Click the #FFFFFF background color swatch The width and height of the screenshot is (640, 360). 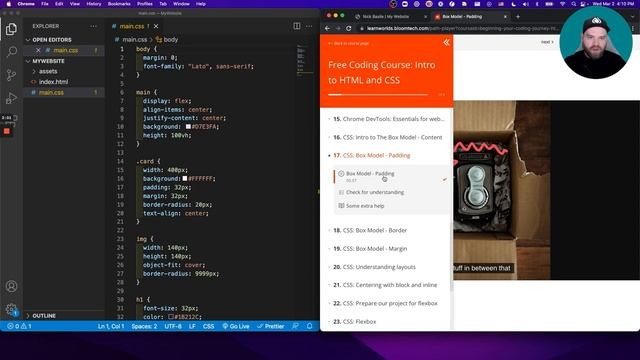(185, 179)
